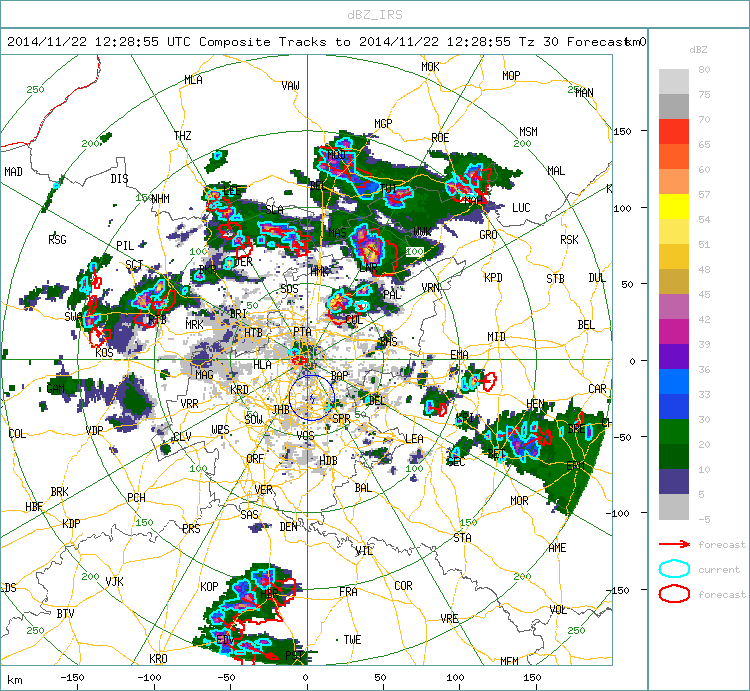Select the GRO station label
Image resolution: width=750 pixels, height=691 pixels.
(488, 235)
